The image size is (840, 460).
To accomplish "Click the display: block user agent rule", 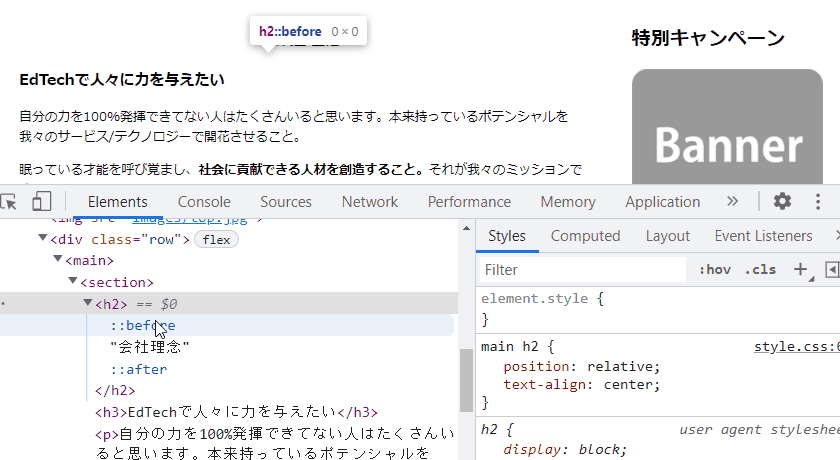I will click(565, 449).
